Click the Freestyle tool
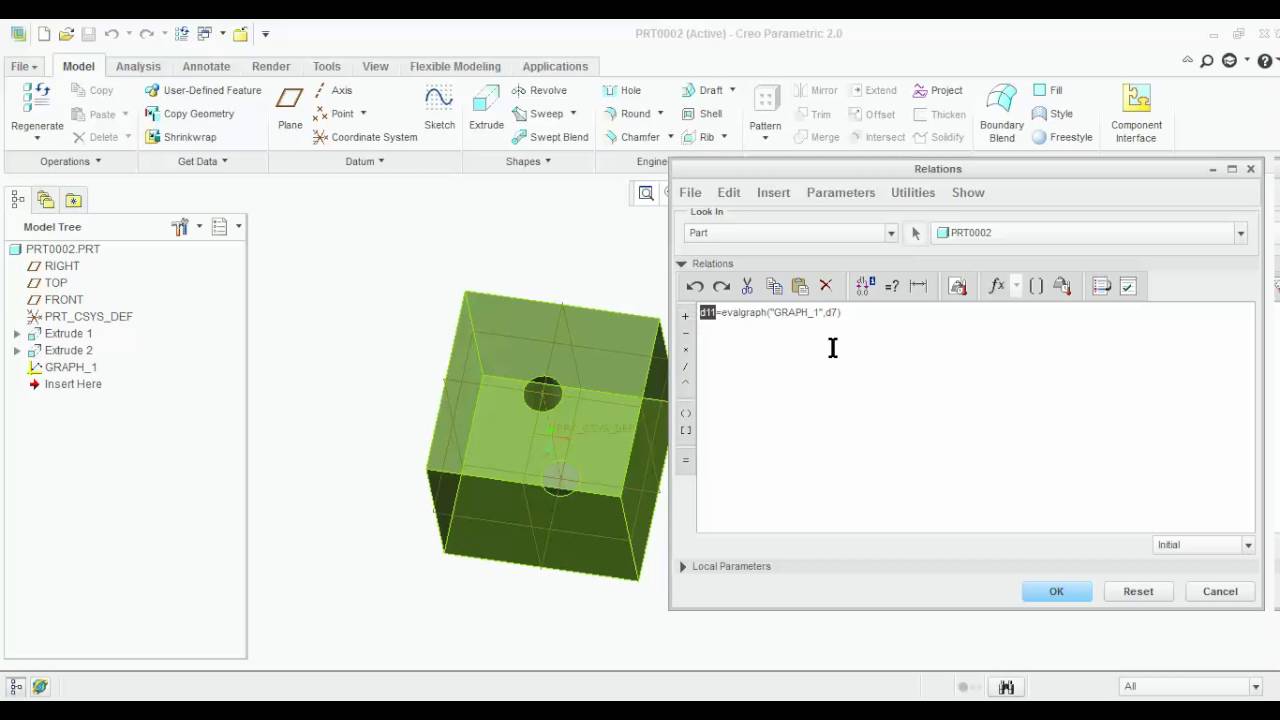1280x720 pixels. (1062, 137)
